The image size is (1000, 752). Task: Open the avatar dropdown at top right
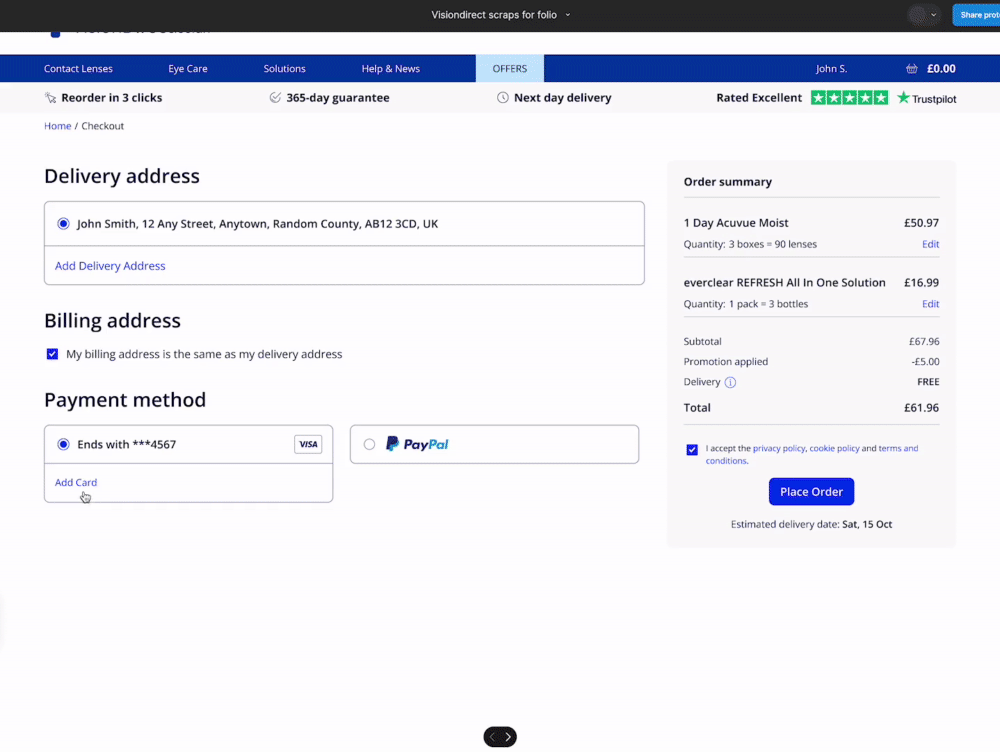921,15
